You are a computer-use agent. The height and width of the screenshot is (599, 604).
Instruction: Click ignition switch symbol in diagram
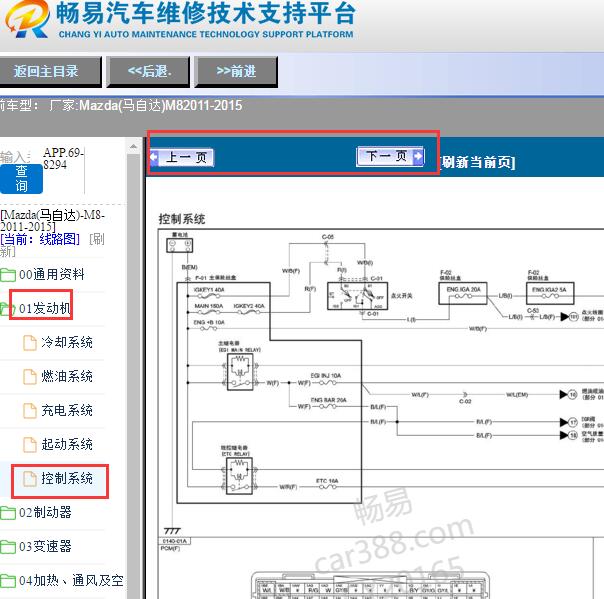[357, 296]
